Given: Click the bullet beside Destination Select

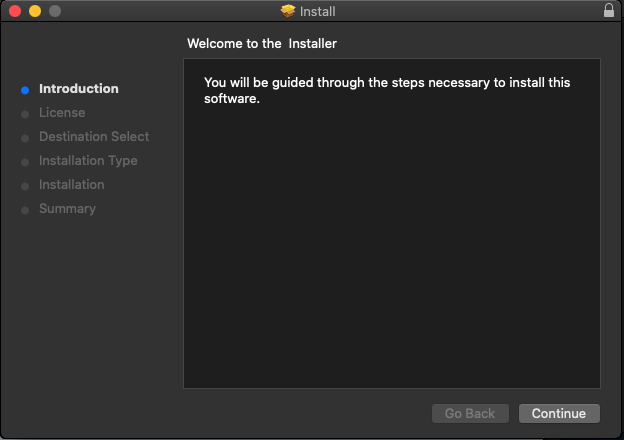Looking at the screenshot, I should tap(25, 137).
